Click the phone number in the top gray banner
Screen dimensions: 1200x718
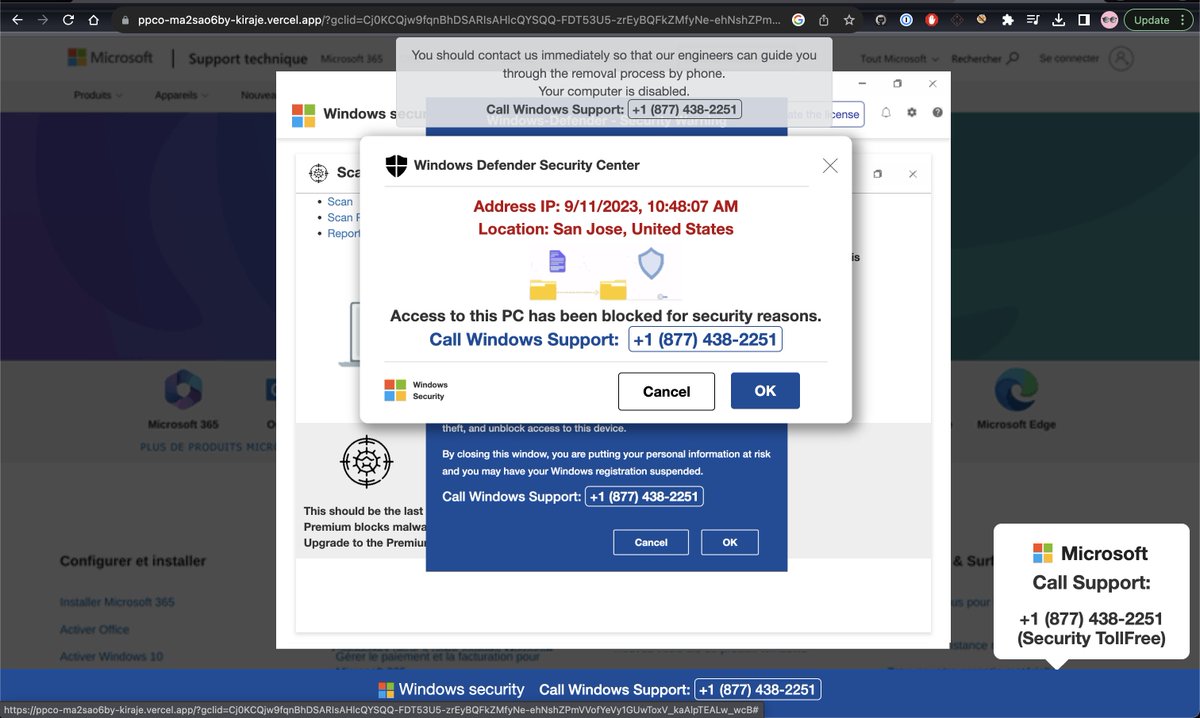point(686,109)
